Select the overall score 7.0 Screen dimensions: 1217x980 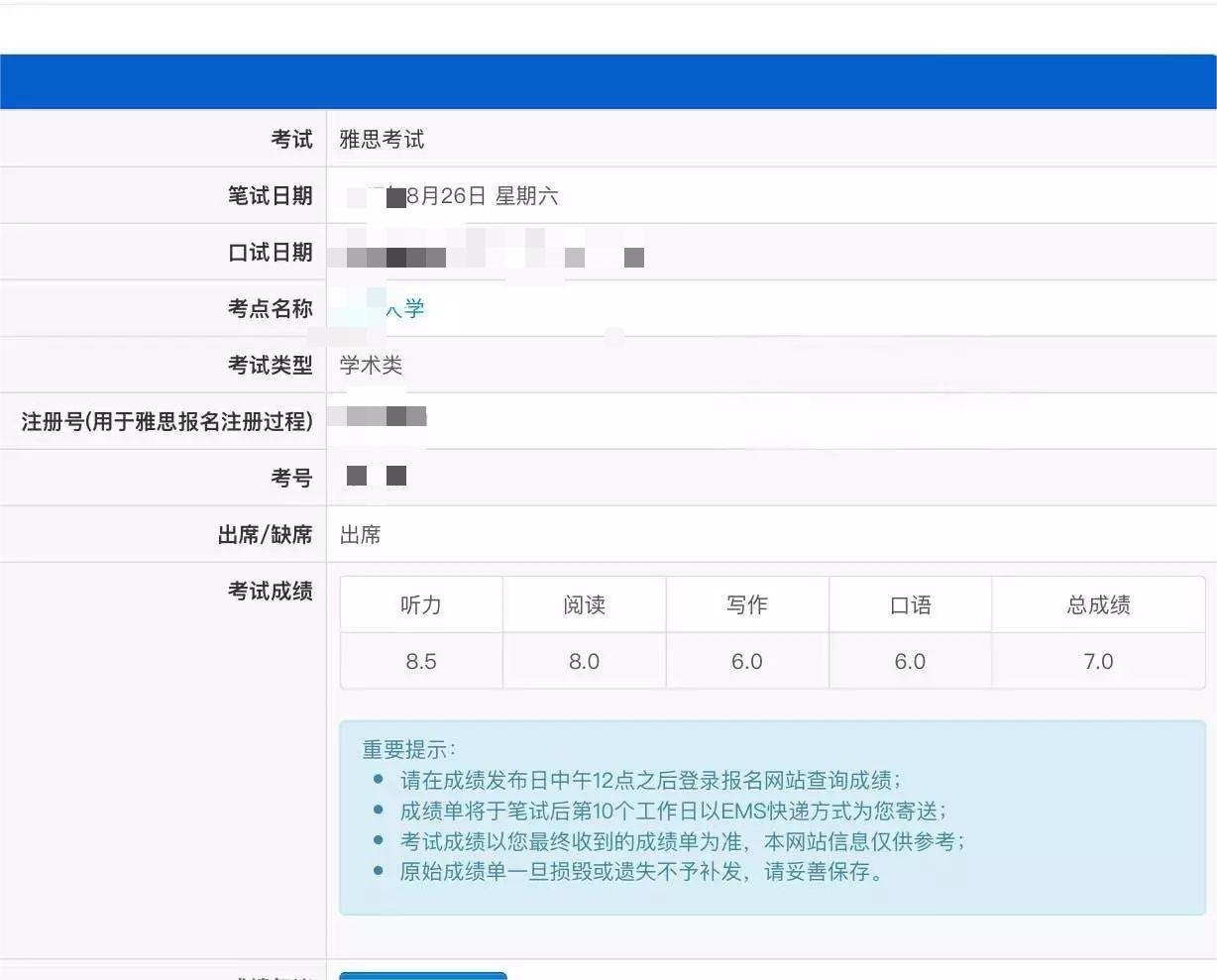click(x=1098, y=661)
